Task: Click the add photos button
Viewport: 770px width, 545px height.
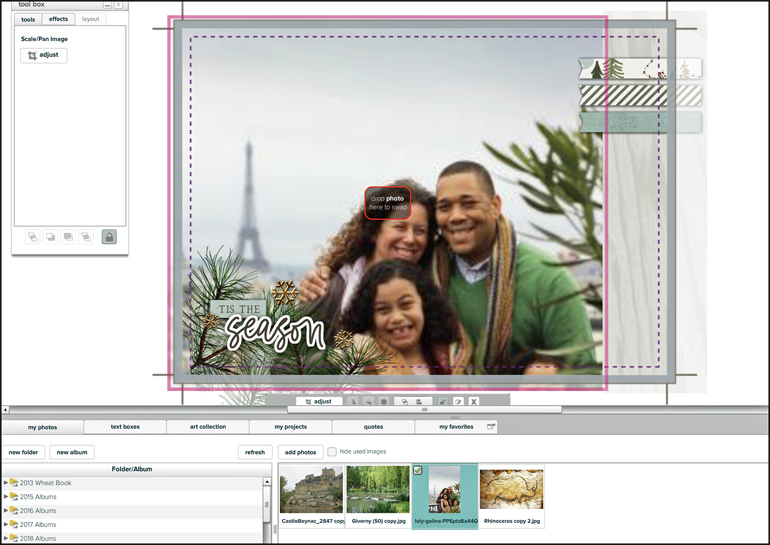Action: pos(300,452)
